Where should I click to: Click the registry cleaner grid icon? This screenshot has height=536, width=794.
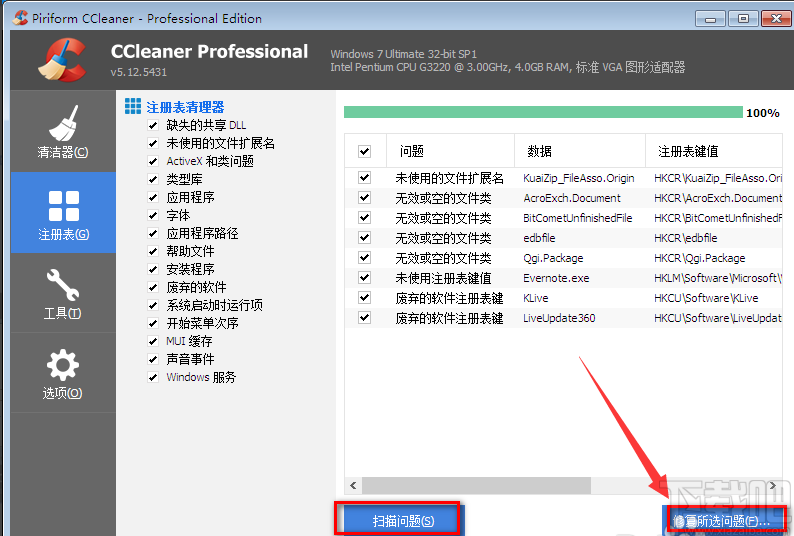point(133,106)
